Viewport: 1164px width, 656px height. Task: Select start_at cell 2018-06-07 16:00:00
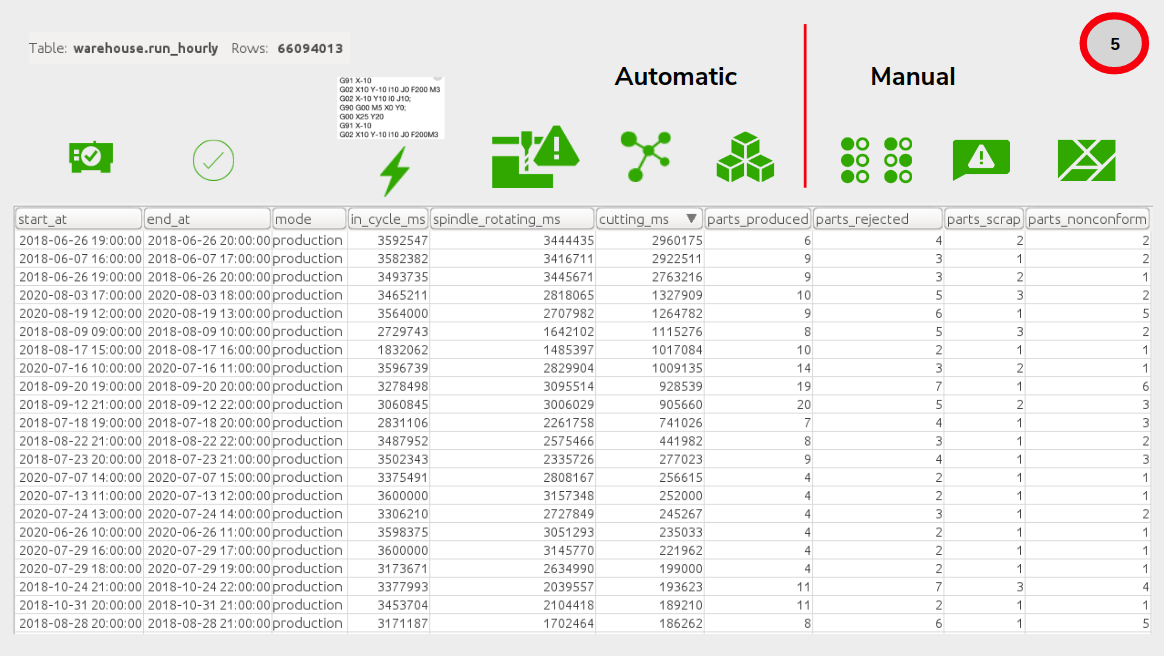pyautogui.click(x=79, y=258)
